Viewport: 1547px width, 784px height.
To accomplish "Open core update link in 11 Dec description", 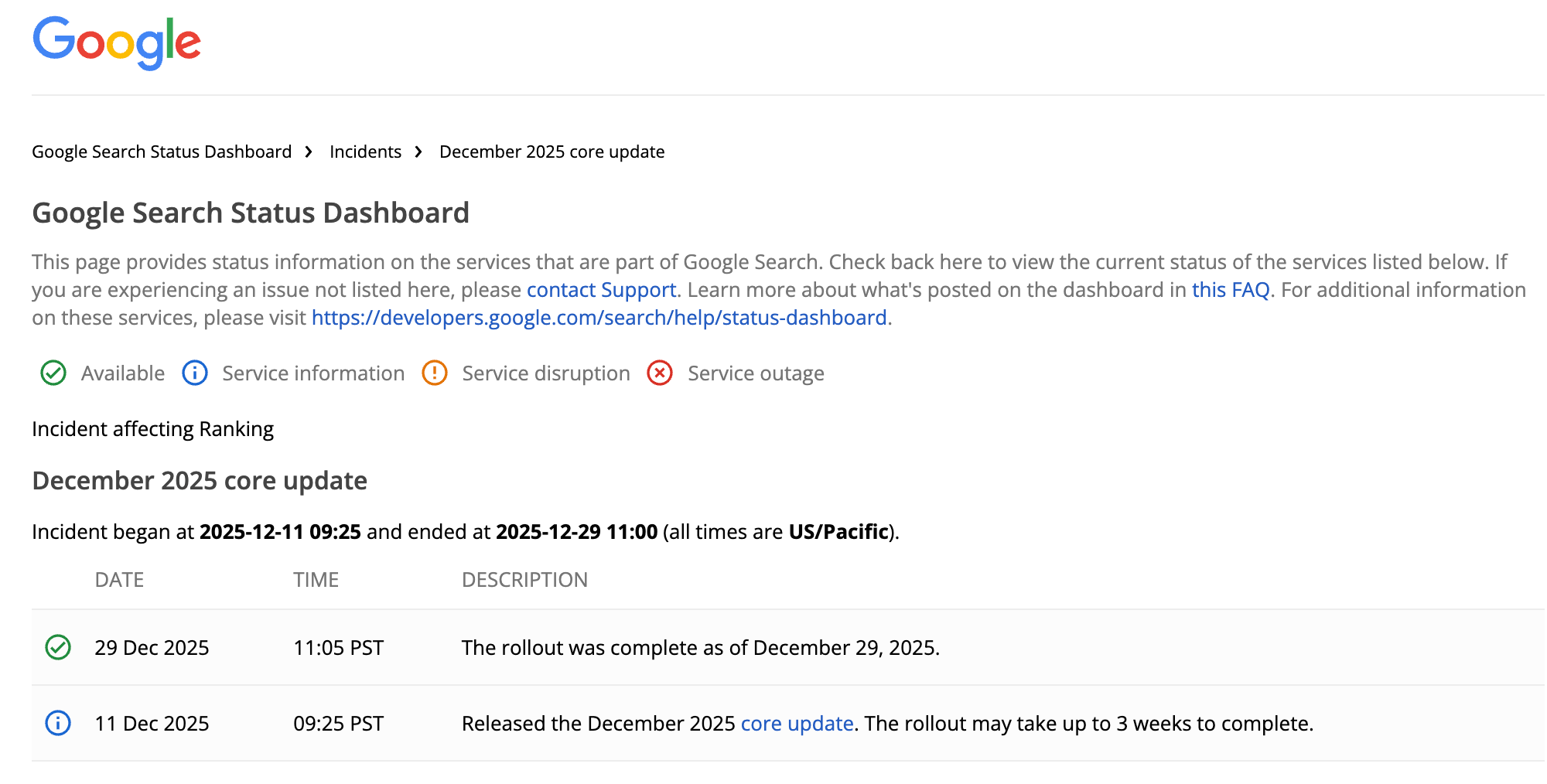I will point(797,724).
